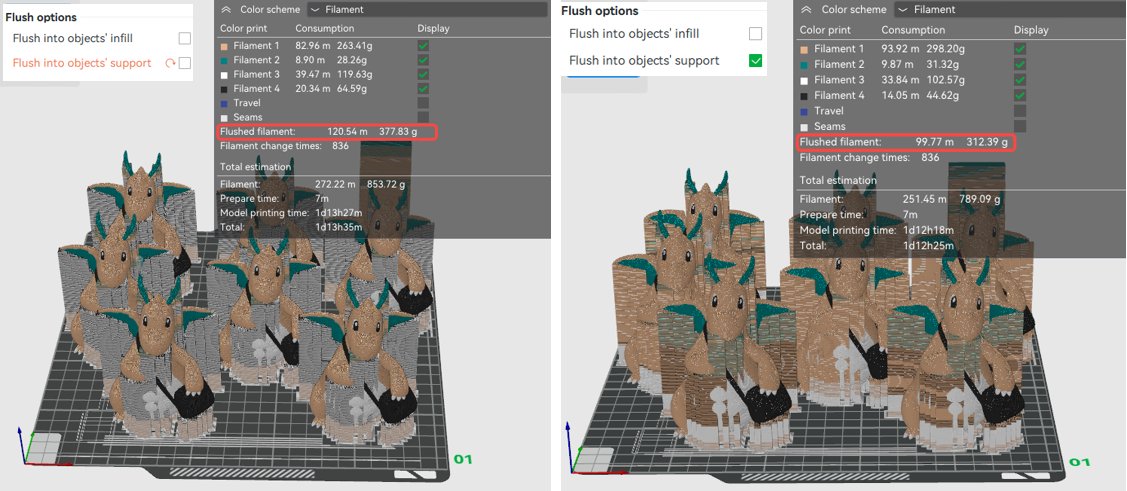Toggle display of Filament 1 row 263.41g
The image size is (1127, 491).
[423, 46]
